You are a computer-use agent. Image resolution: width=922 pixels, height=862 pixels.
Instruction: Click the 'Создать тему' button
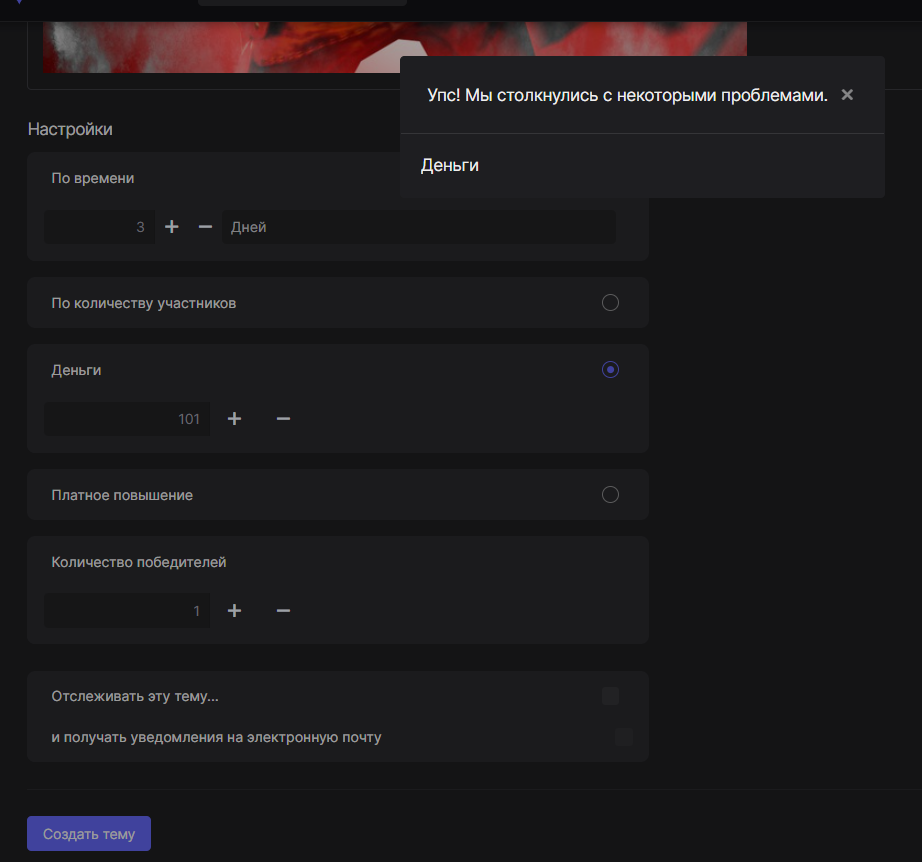89,834
